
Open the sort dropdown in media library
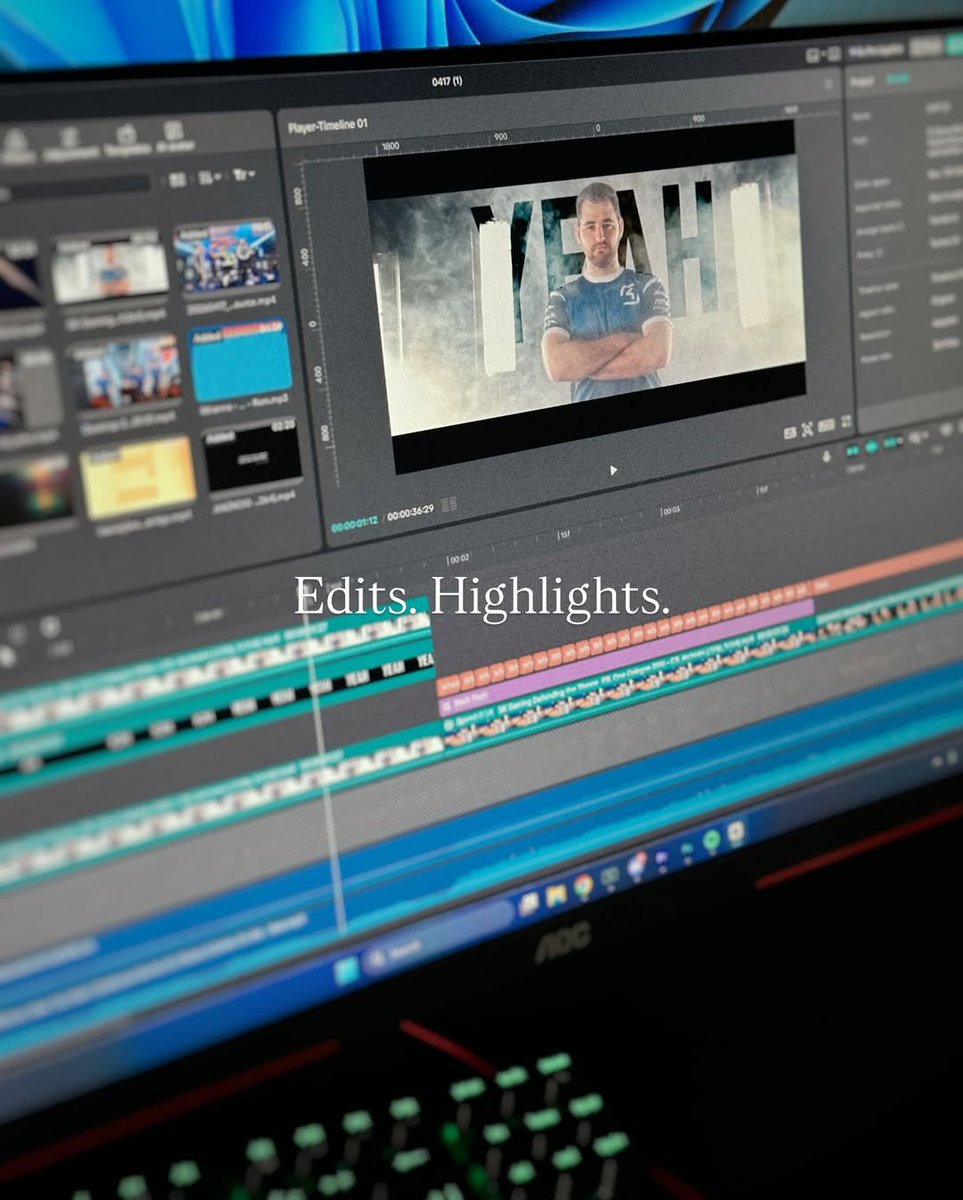(x=210, y=178)
